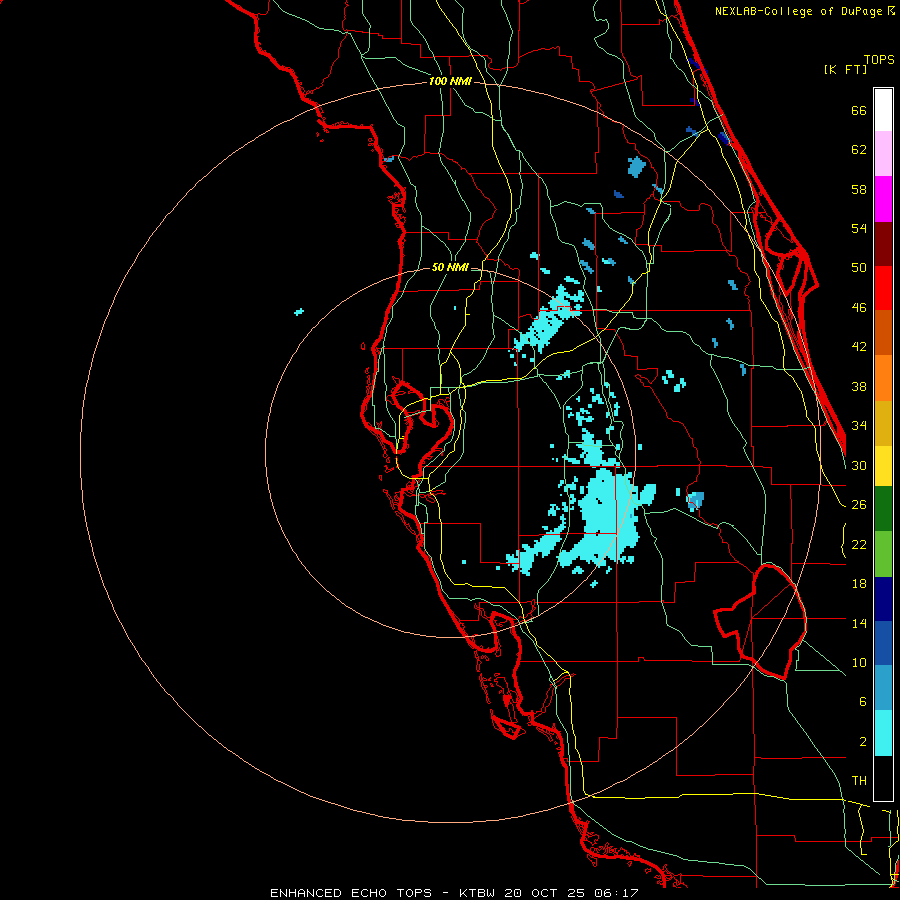Viewport: 900px width, 900px height.
Task: Click the medium blue legend swatch
Action: click(x=883, y=643)
